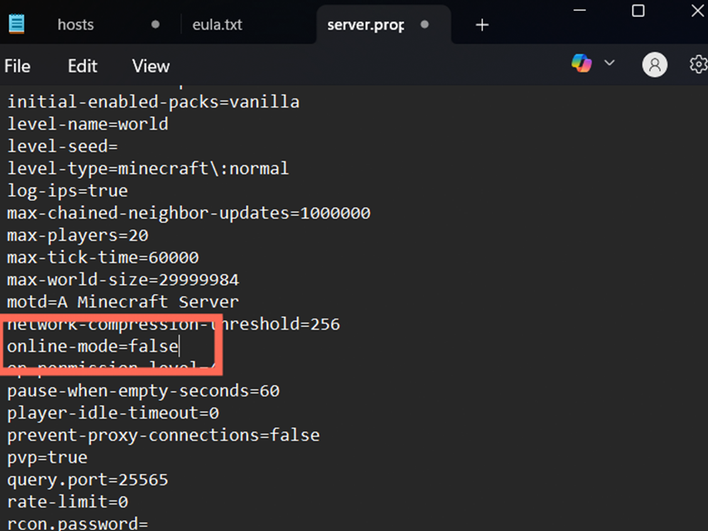Switch to the eula.txt tab
Screen dimensions: 708x531
pyautogui.click(x=217, y=24)
